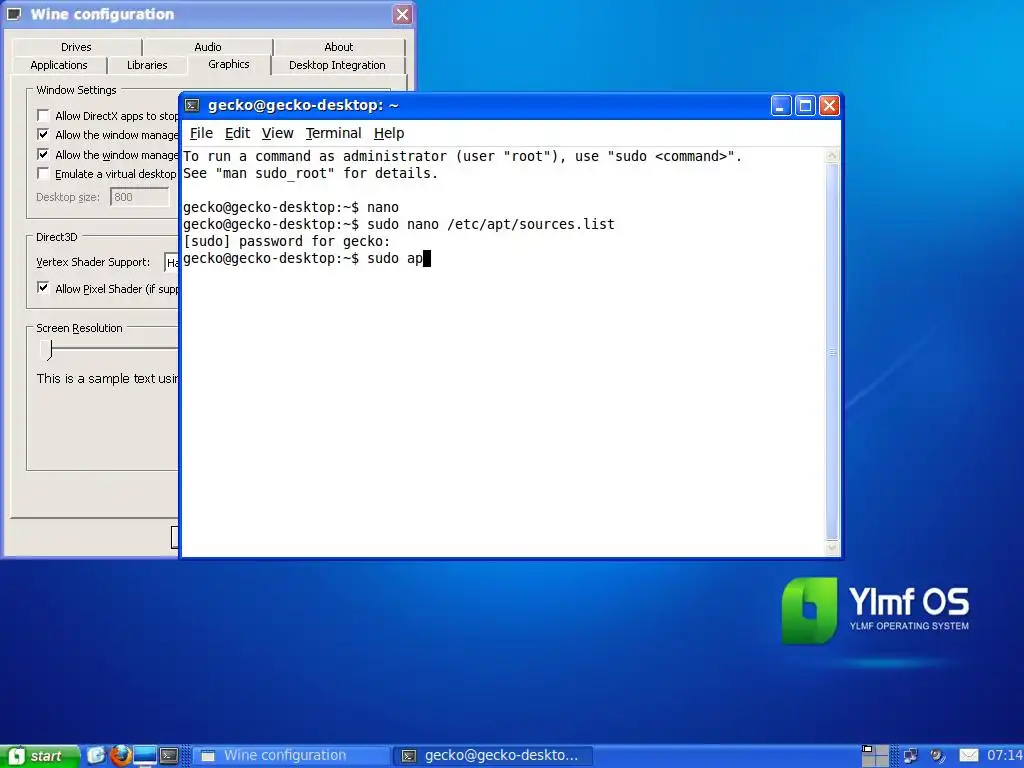Click terminal scrollbar down arrow
This screenshot has height=768, width=1024.
coord(832,549)
